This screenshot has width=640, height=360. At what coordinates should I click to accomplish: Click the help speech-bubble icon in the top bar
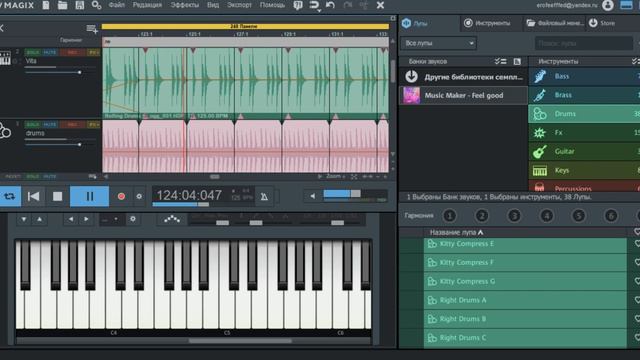[x=298, y=5]
